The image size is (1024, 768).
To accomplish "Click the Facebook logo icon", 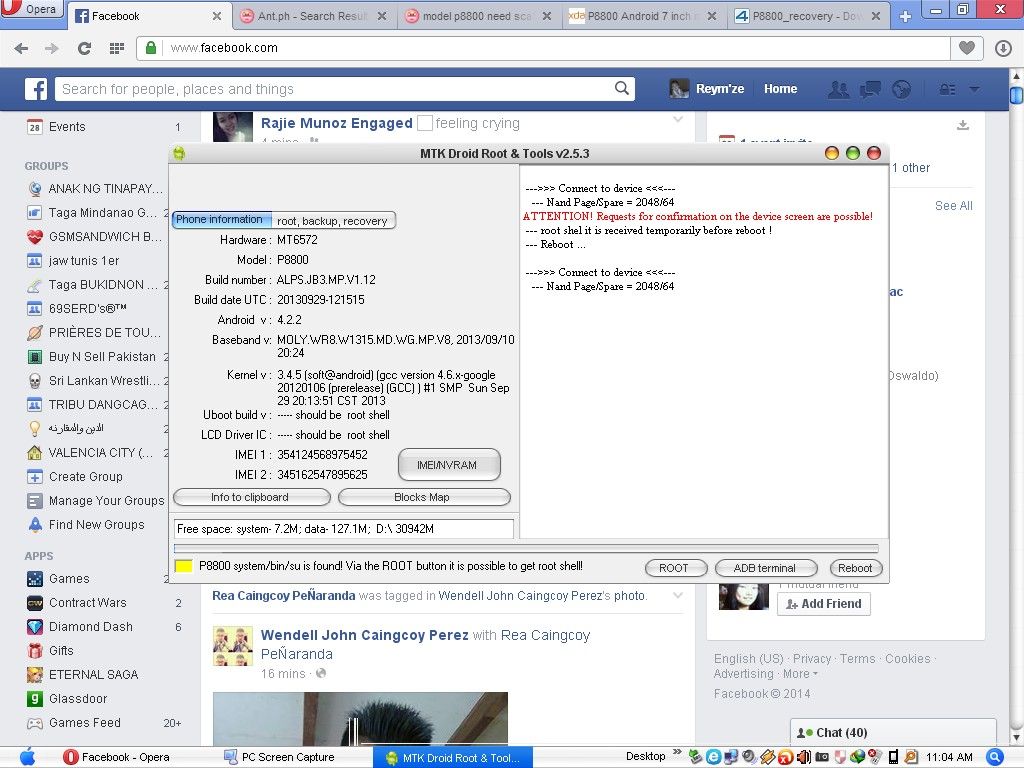I will click(x=36, y=89).
